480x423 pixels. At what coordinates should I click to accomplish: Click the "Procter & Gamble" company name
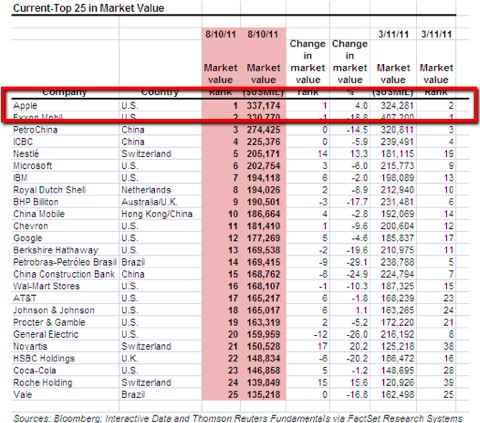click(x=49, y=322)
